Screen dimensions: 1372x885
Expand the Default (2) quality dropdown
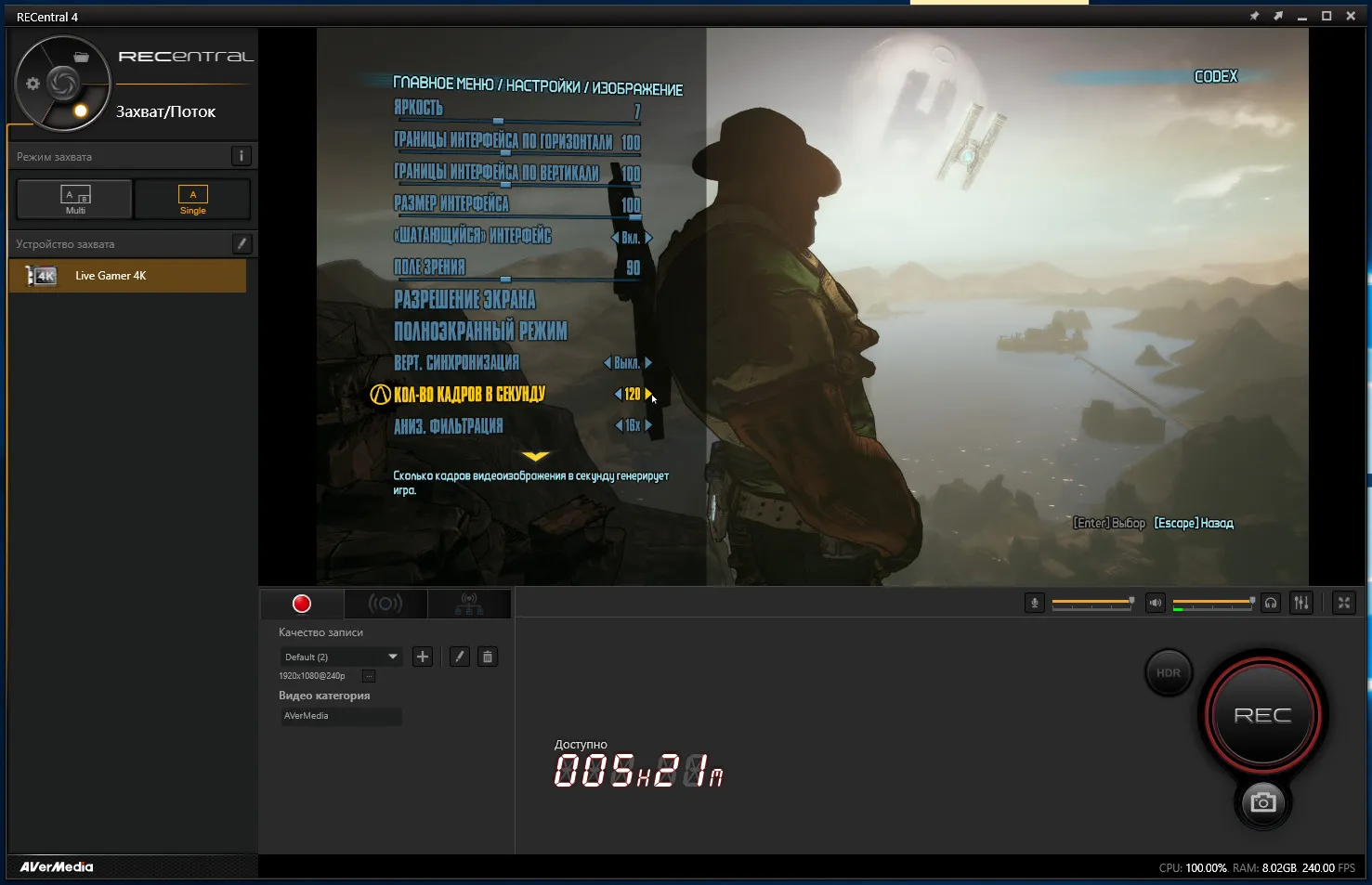tap(341, 657)
